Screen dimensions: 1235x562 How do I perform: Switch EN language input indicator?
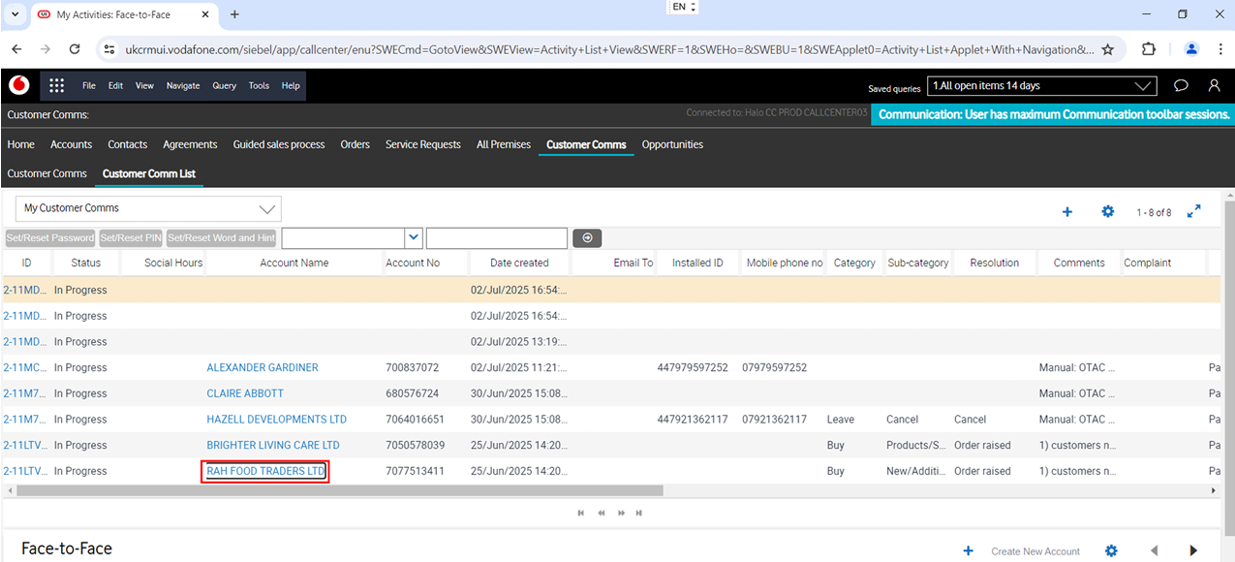pyautogui.click(x=684, y=7)
